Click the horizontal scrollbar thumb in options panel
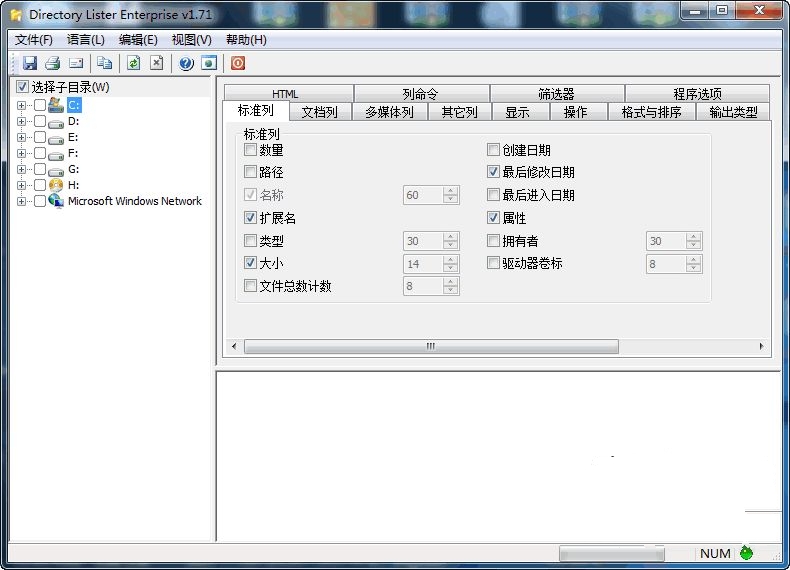The height and width of the screenshot is (570, 790). pos(431,346)
